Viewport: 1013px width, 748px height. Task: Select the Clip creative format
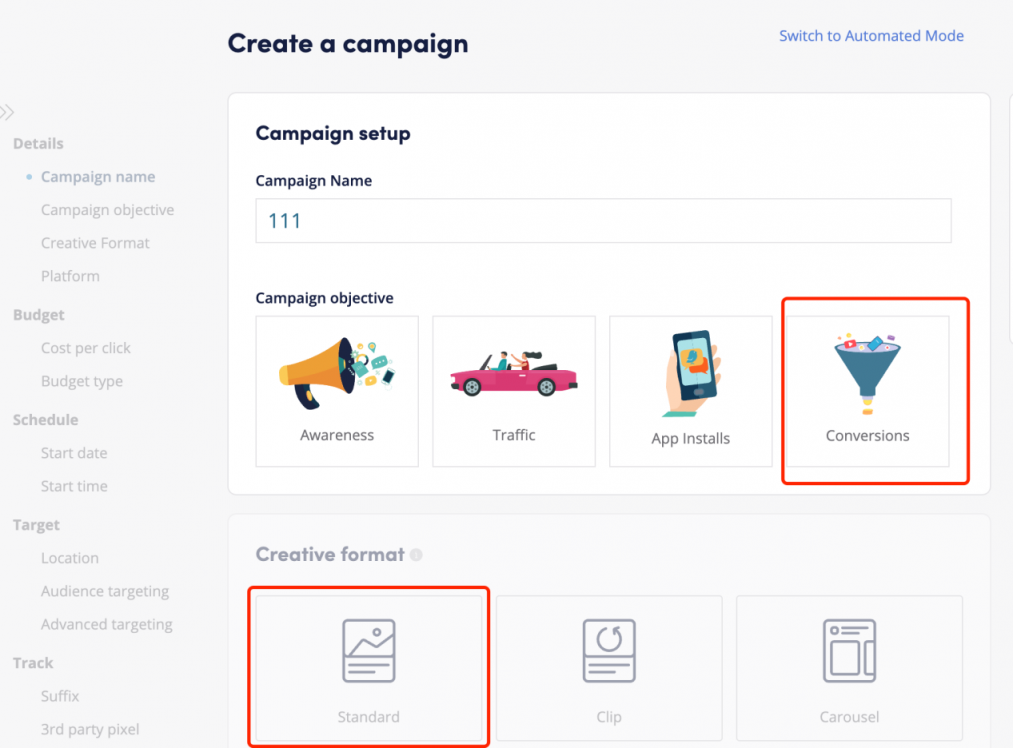click(x=609, y=667)
